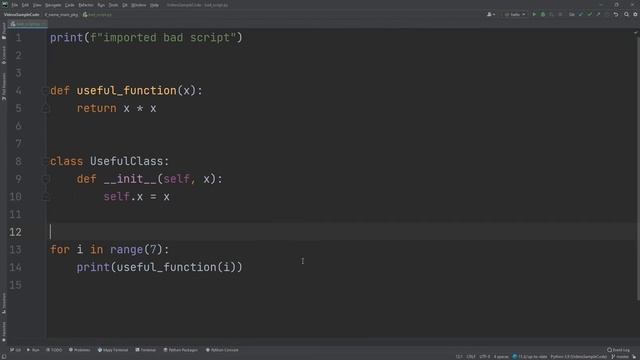Open the Navigate menu
This screenshot has height=360, width=640.
click(53, 5)
